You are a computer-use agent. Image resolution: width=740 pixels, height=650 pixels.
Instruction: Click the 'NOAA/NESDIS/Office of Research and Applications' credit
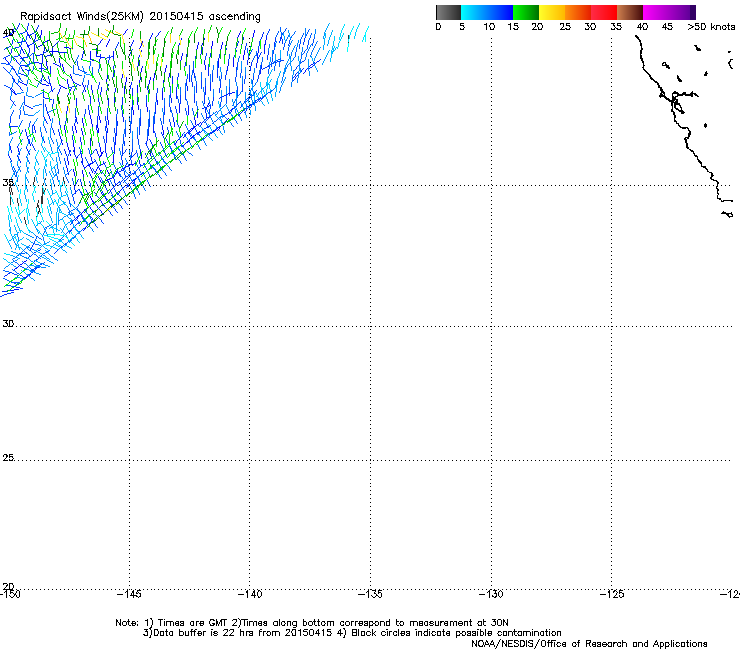[x=589, y=644]
